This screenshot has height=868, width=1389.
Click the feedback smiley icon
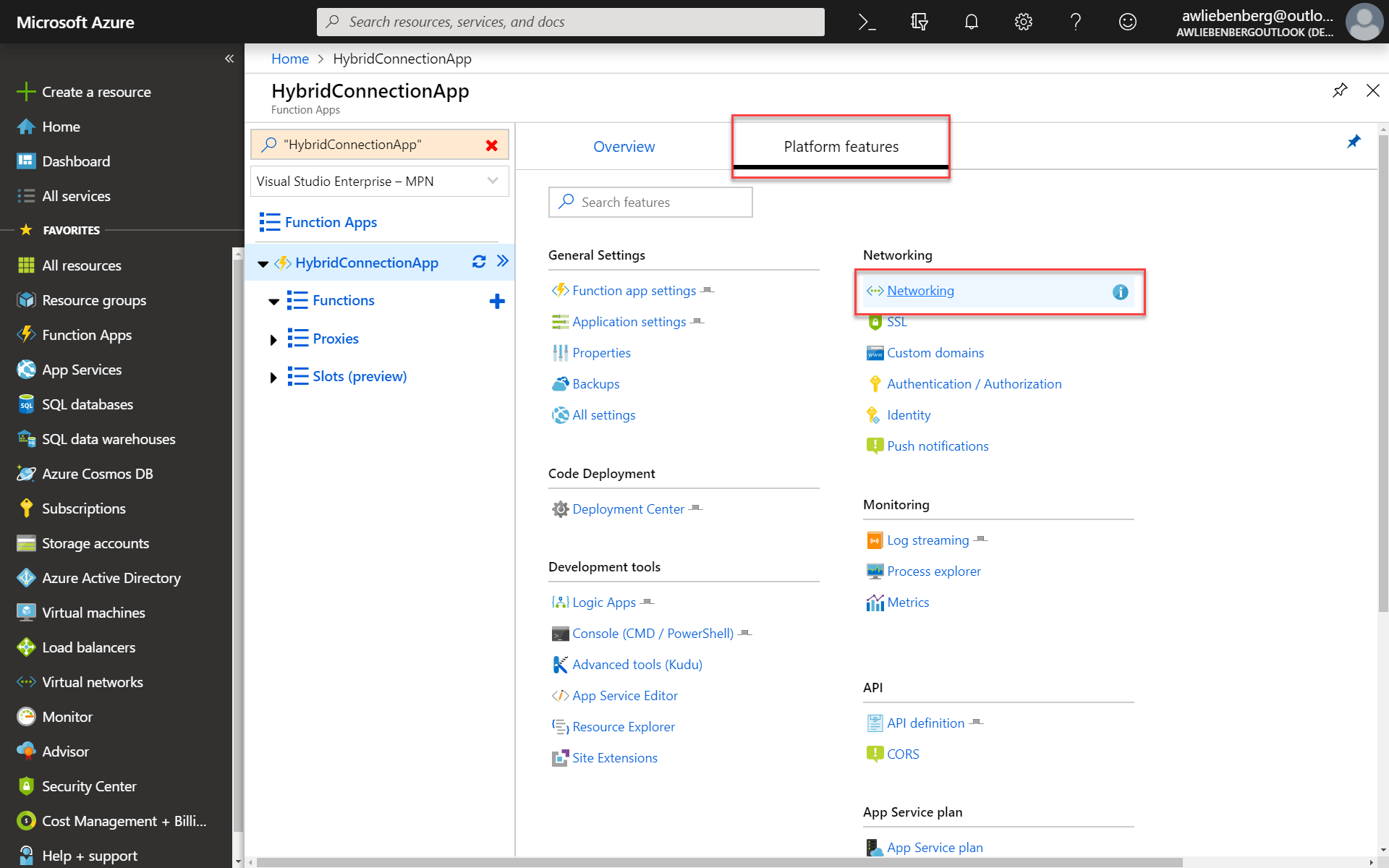tap(1127, 22)
